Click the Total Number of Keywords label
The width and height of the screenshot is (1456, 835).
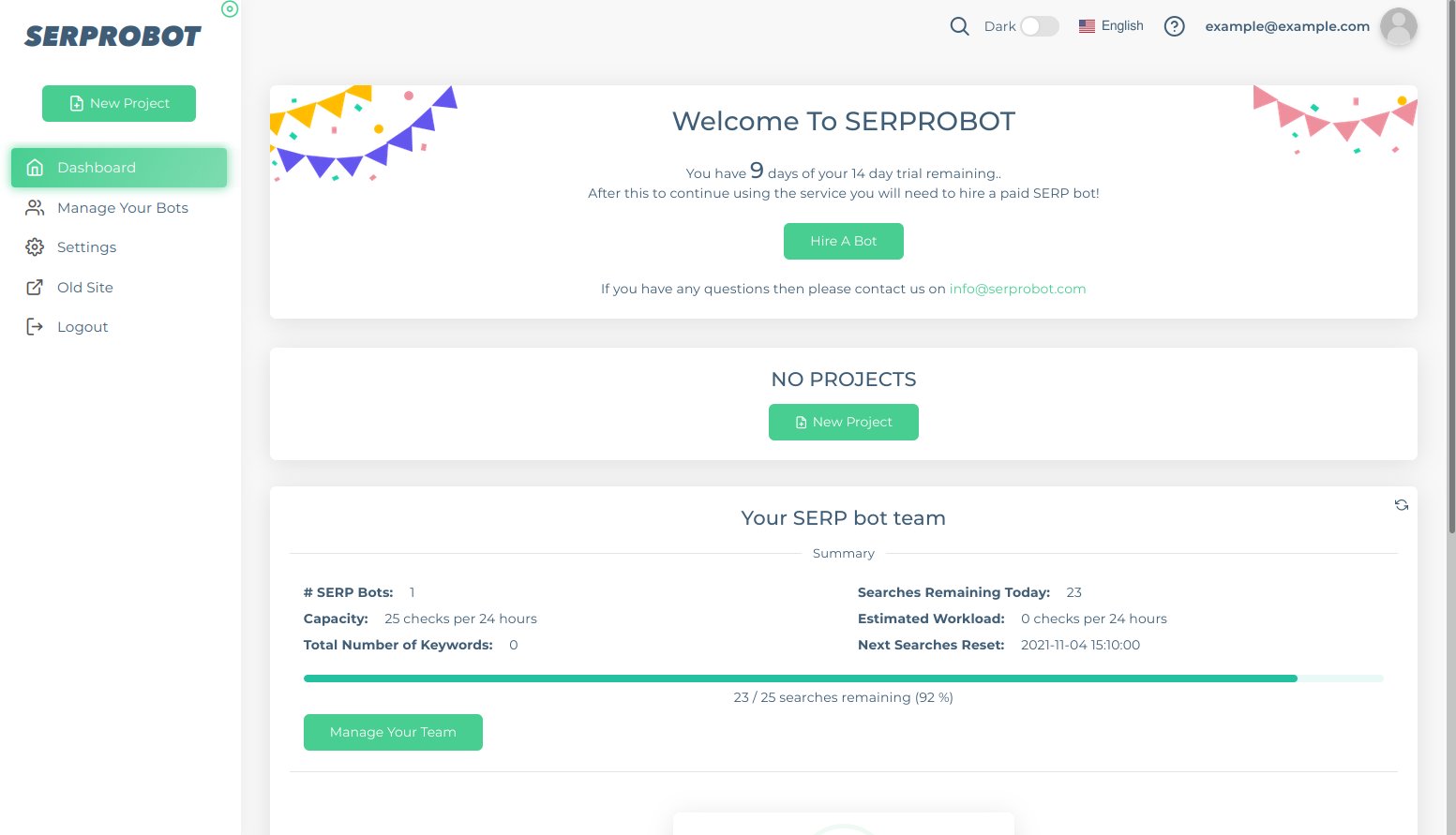[x=398, y=645]
